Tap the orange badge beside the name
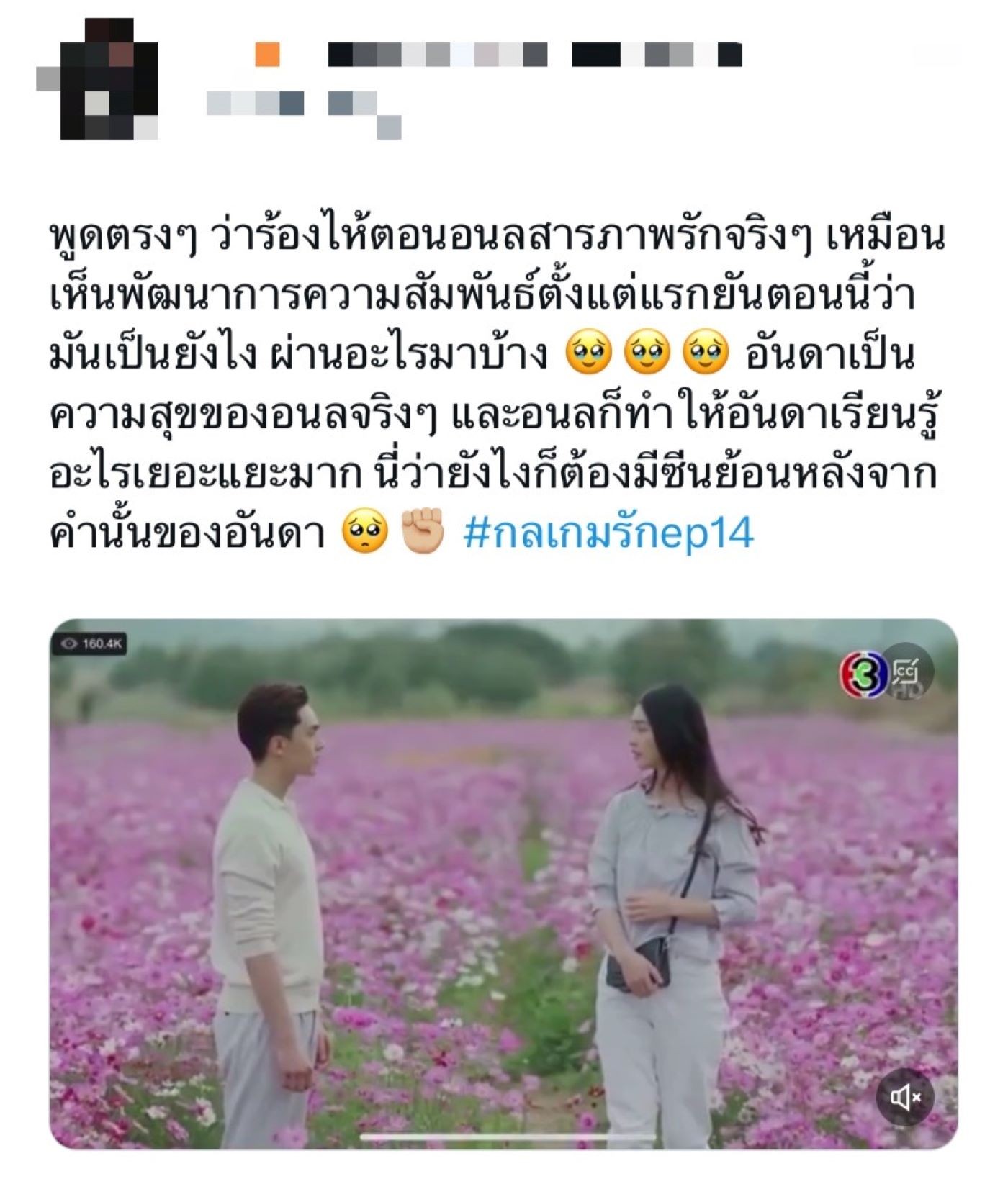Viewport: 1008px width, 1179px height. (x=267, y=55)
